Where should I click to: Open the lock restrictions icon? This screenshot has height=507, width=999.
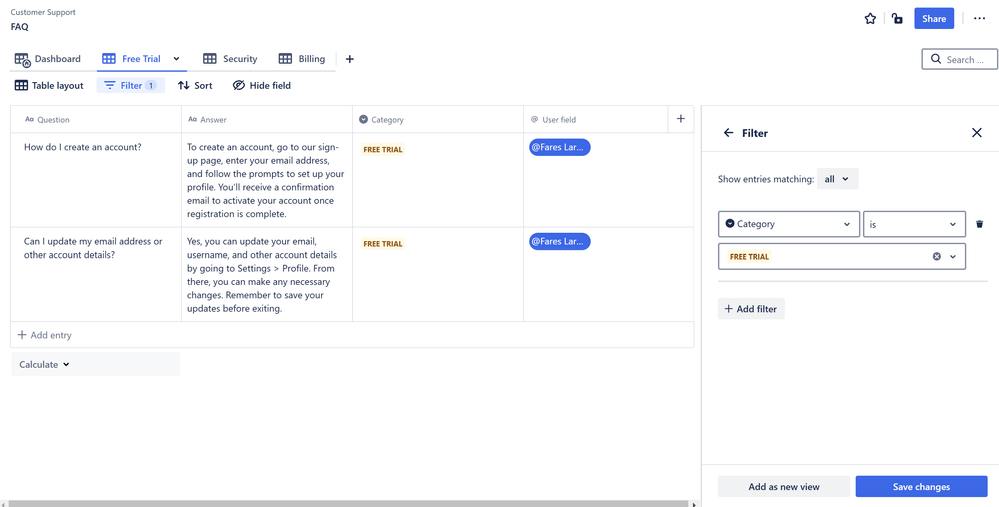pyautogui.click(x=897, y=18)
